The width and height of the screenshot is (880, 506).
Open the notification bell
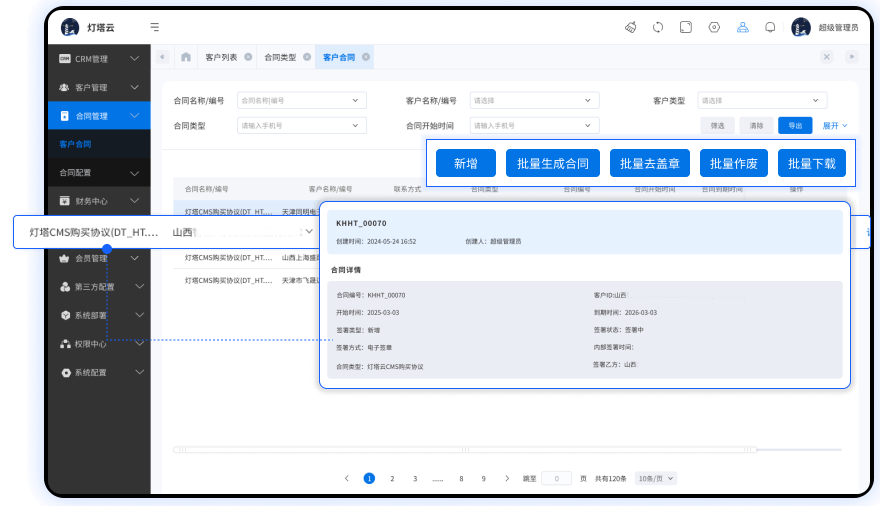[770, 27]
